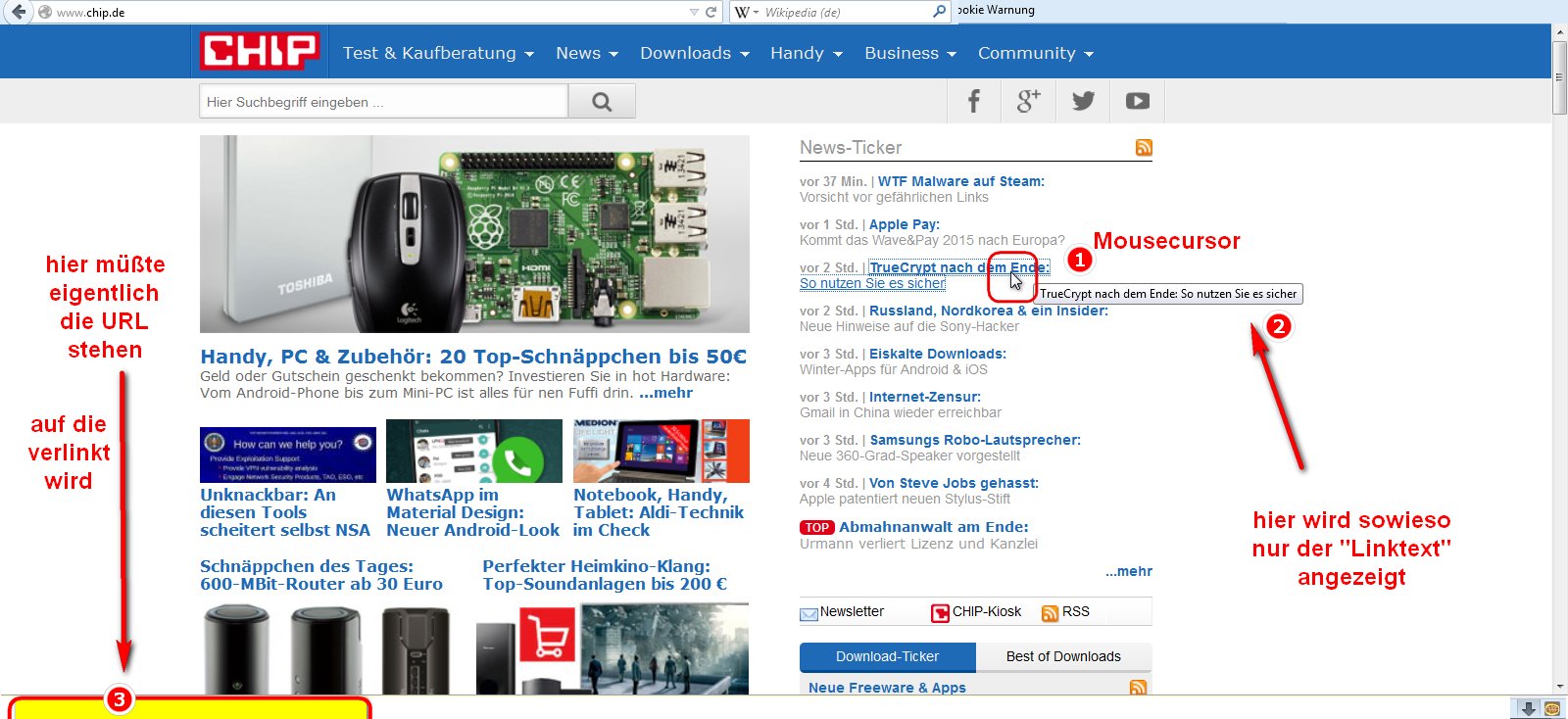Select the Download-Ticker tab
The image size is (1568, 719).
click(x=887, y=656)
